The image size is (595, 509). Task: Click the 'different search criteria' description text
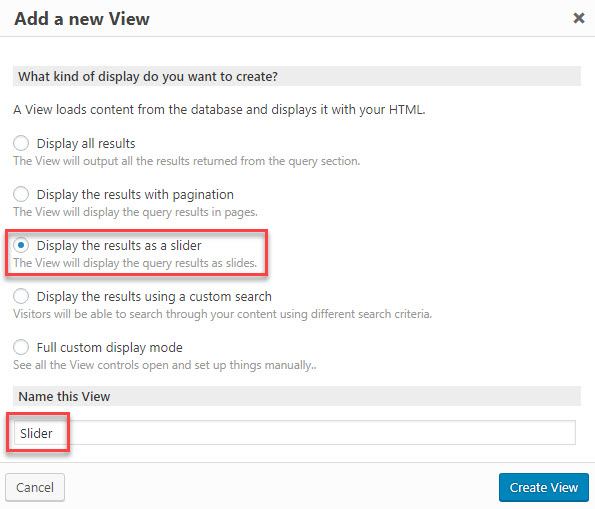(222, 314)
